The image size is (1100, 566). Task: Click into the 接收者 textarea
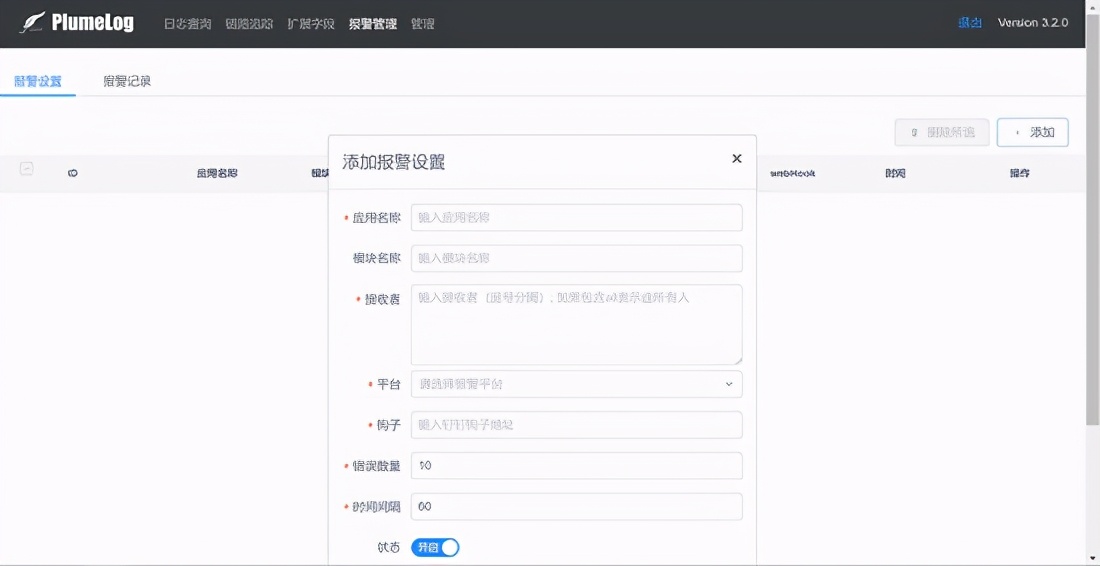click(576, 324)
